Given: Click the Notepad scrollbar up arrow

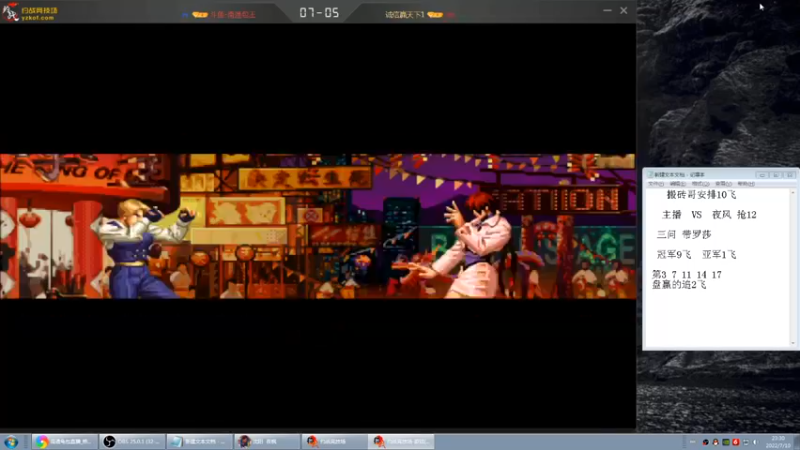Looking at the screenshot, I should (x=792, y=192).
